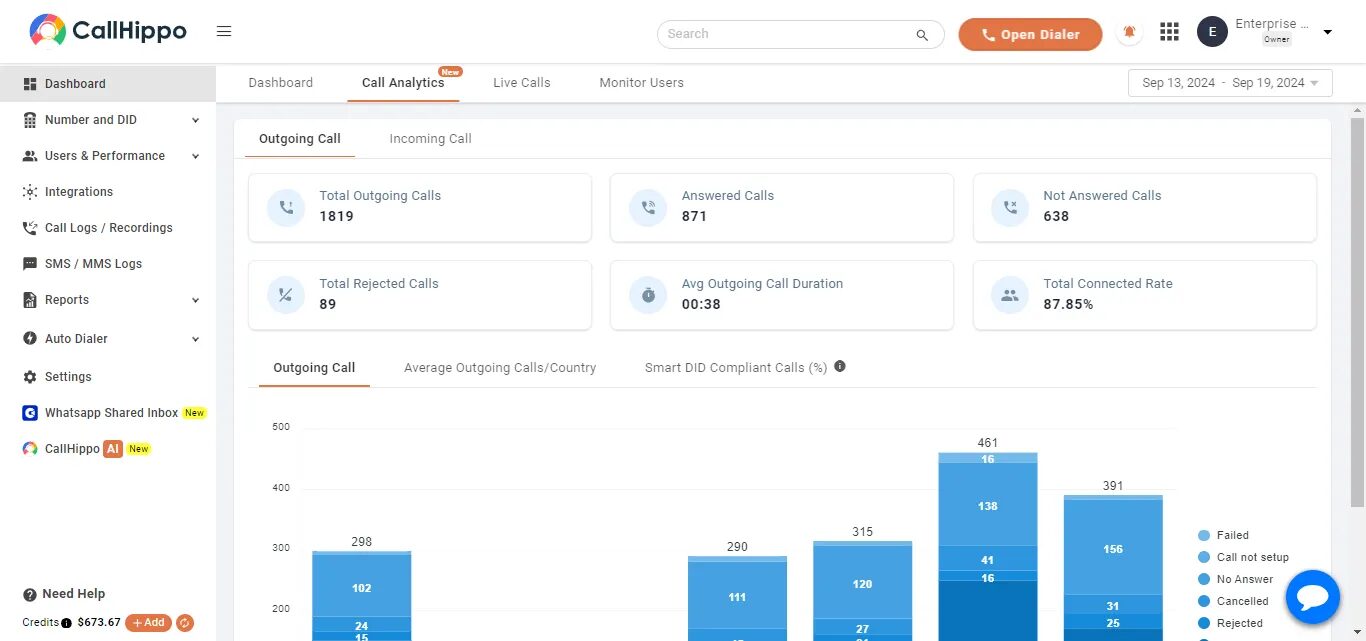Viewport: 1366px width, 641px height.
Task: Click the Open Dialer button
Action: click(x=1030, y=34)
